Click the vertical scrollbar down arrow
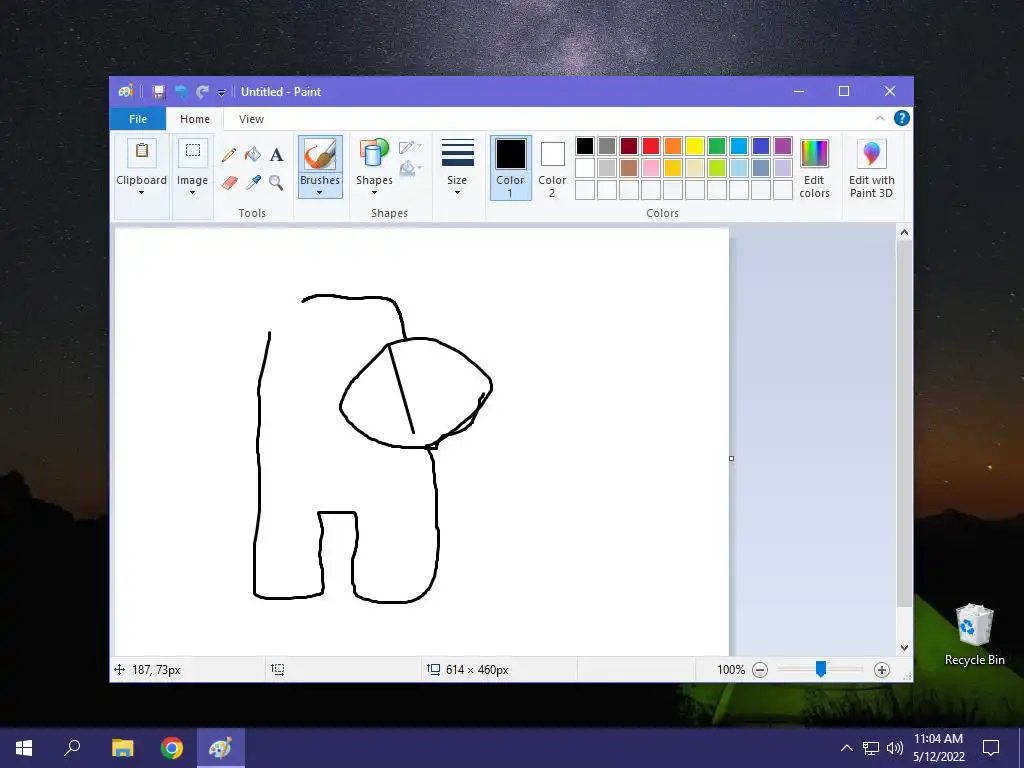 pyautogui.click(x=904, y=648)
